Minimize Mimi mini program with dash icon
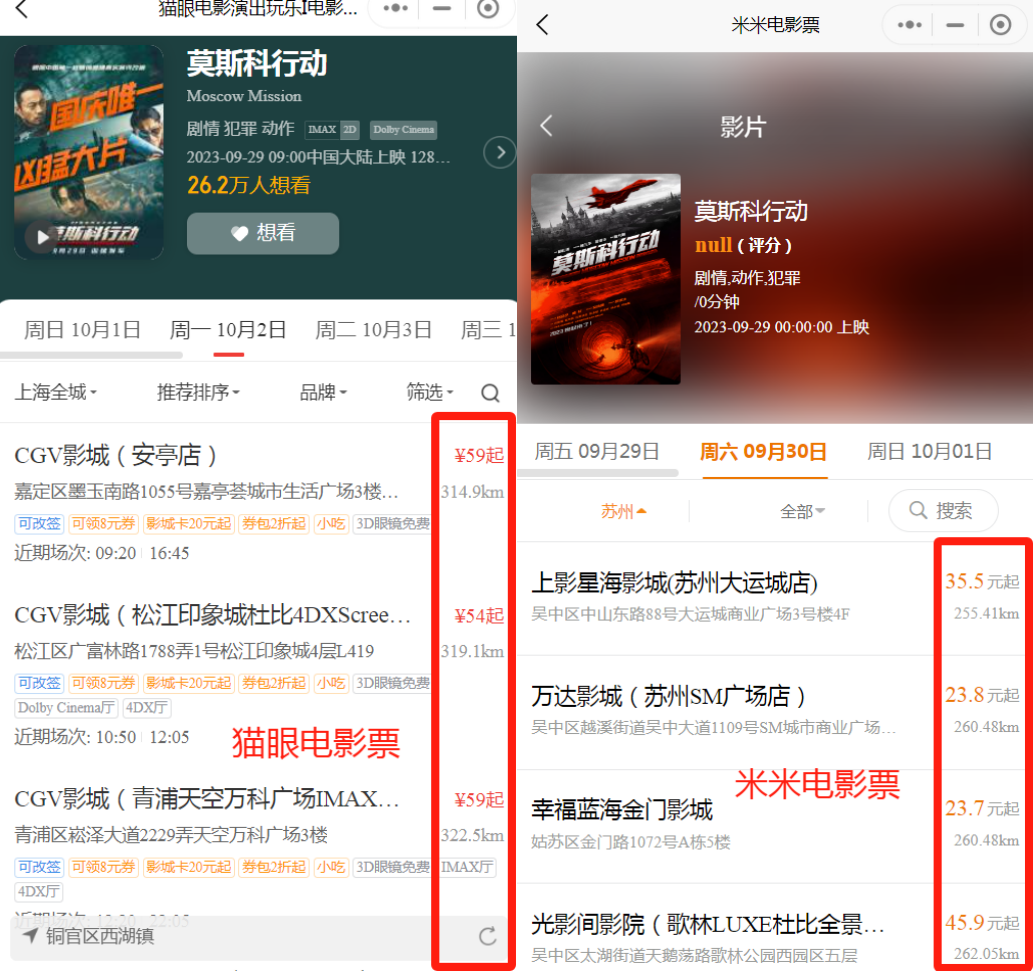Viewport: 1033px width, 971px height. click(954, 25)
